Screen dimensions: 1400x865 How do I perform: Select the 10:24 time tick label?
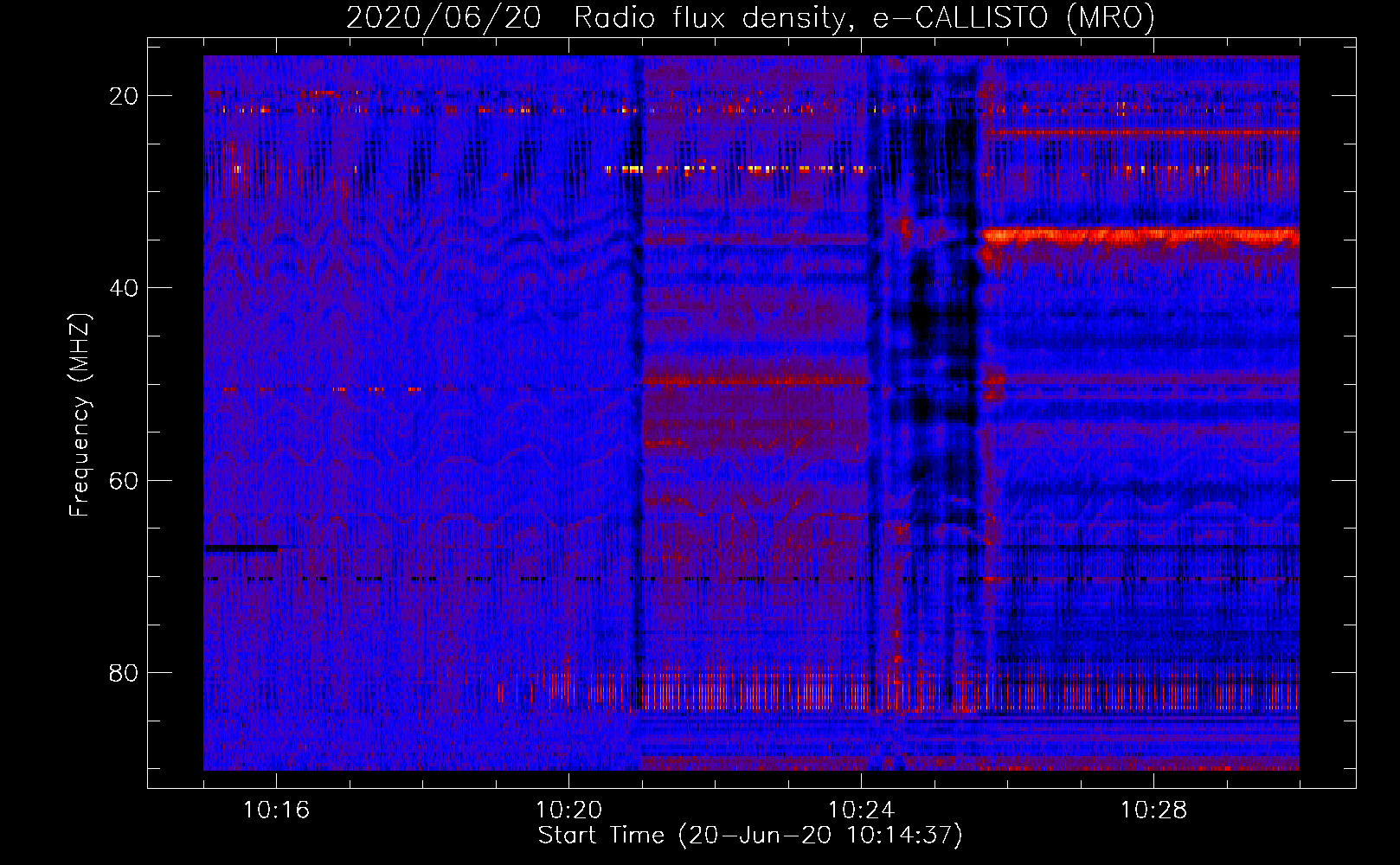(861, 811)
